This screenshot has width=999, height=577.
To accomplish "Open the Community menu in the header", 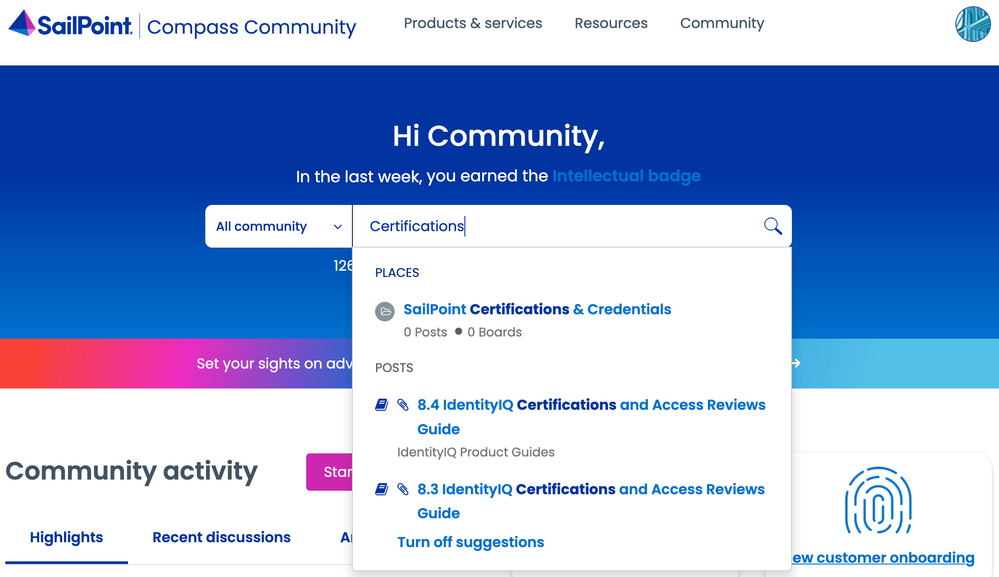I will click(722, 23).
